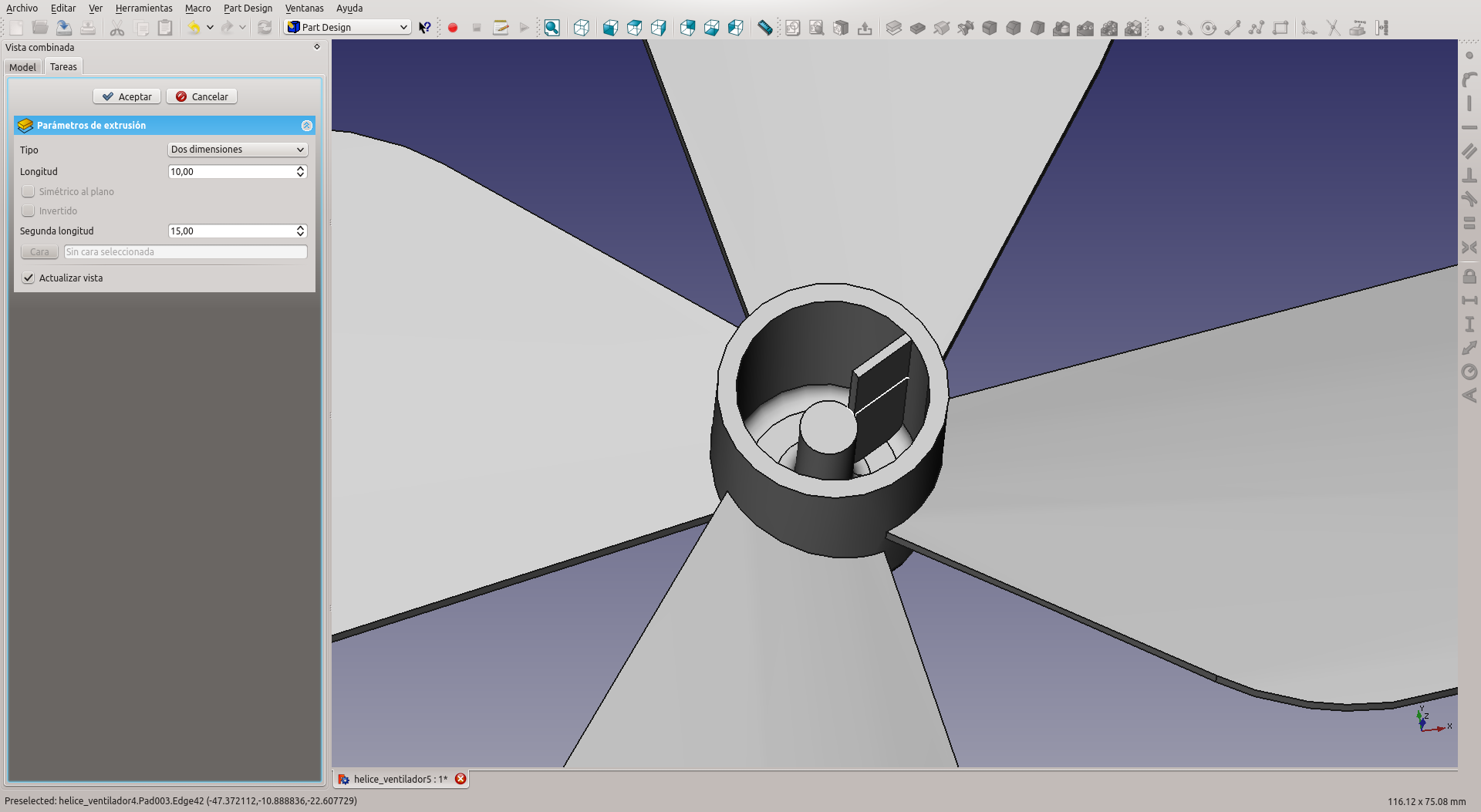Click the open folder icon
1481x812 pixels.
[x=40, y=28]
